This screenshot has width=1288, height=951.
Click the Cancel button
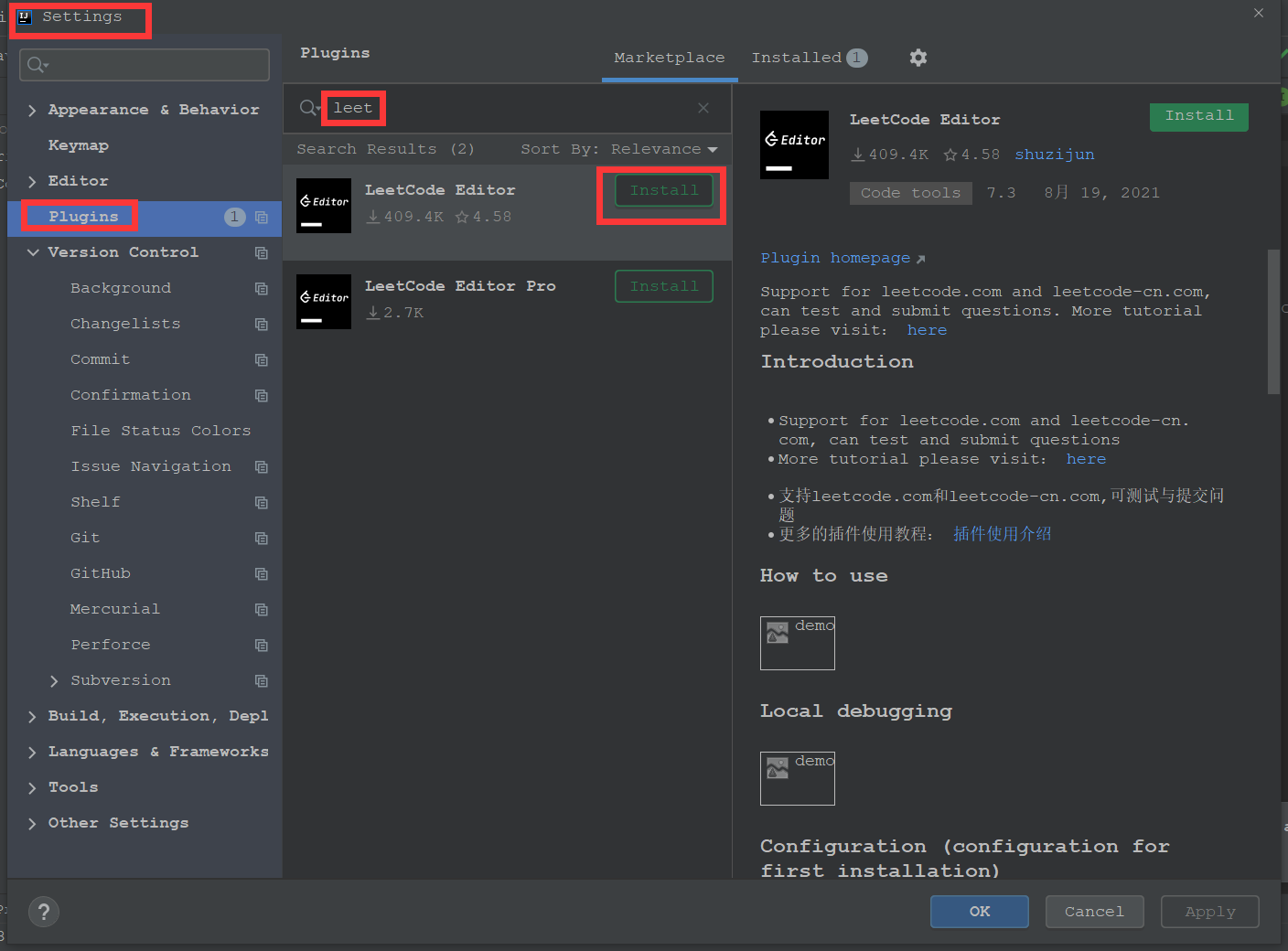coord(1095,912)
